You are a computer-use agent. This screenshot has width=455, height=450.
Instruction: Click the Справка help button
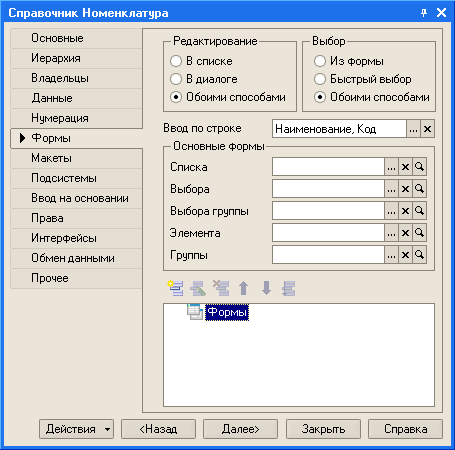tap(405, 429)
